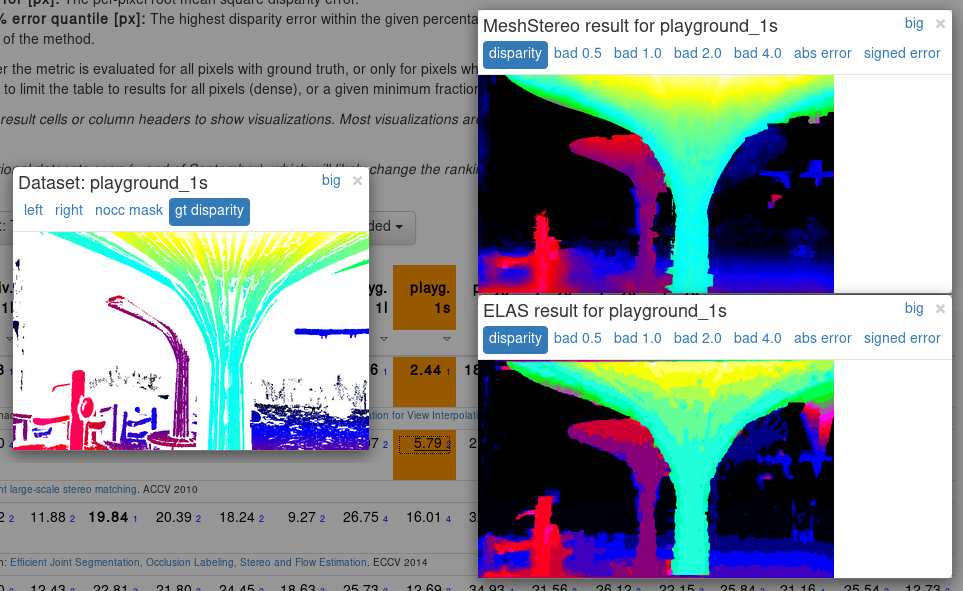This screenshot has height=591, width=963.
Task: Open the 'large-scale stereo matching' paper link
Action: 69,490
